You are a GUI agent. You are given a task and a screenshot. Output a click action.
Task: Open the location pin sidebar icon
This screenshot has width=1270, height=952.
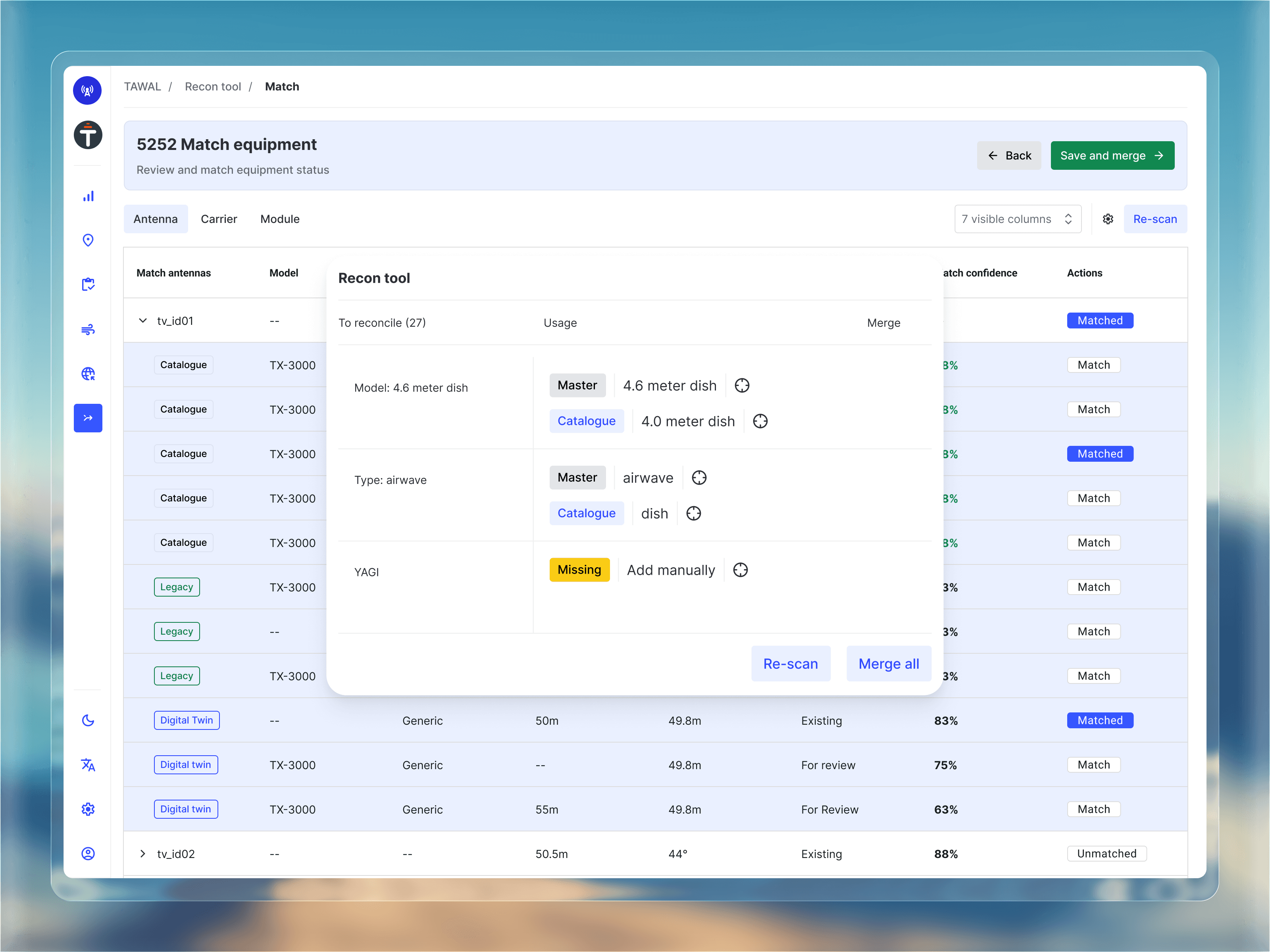(x=88, y=240)
